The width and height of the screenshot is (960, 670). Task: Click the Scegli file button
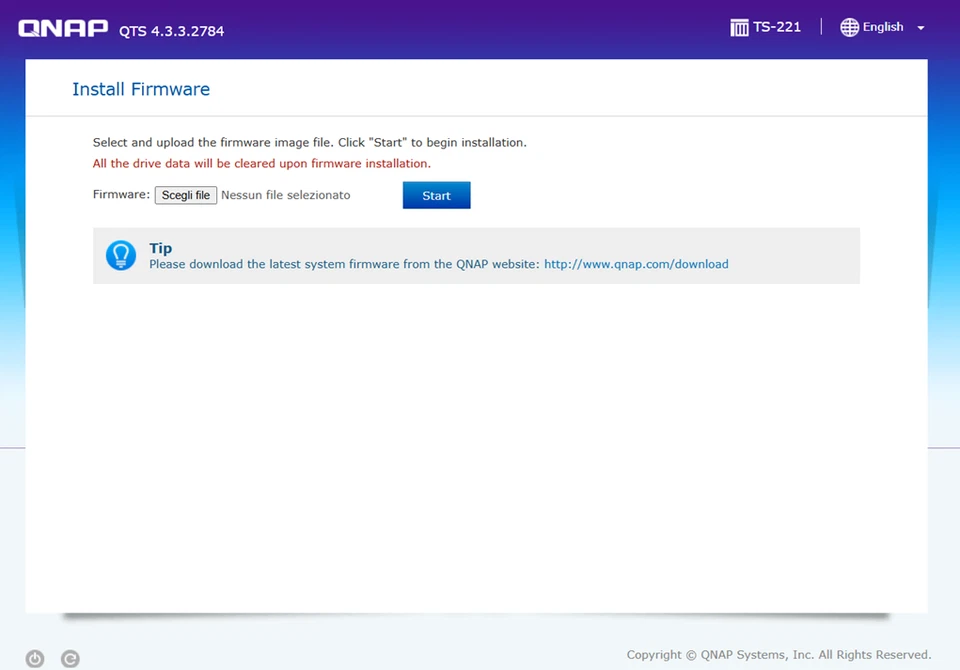point(186,195)
